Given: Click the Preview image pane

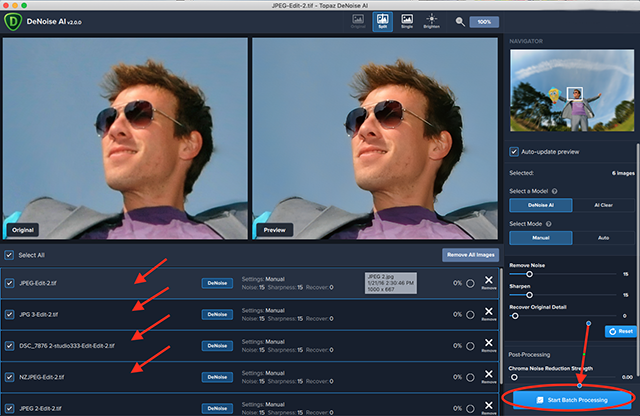Looking at the screenshot, I should [x=375, y=138].
